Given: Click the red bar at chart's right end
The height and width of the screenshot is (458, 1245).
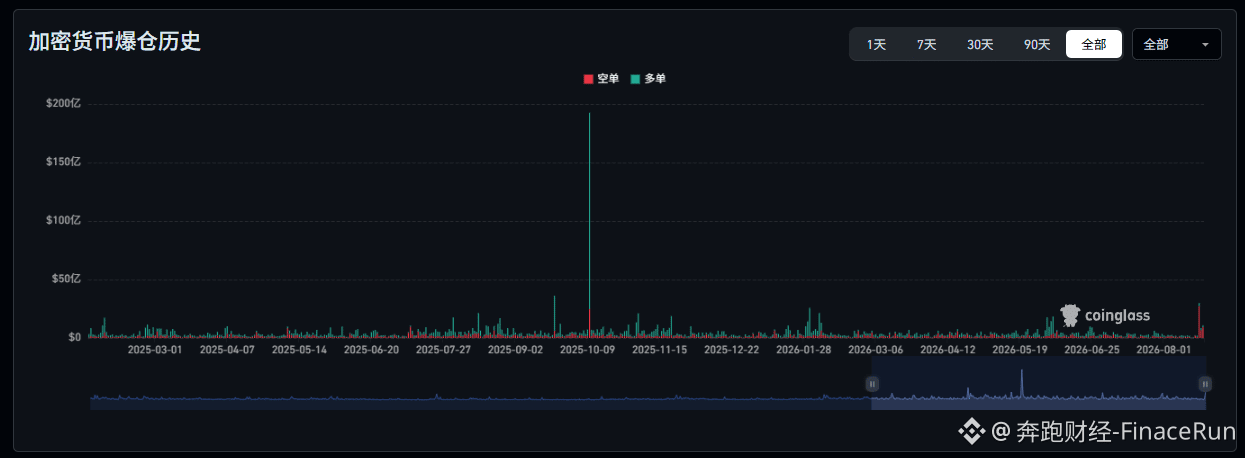Looking at the screenshot, I should pos(1199,320).
